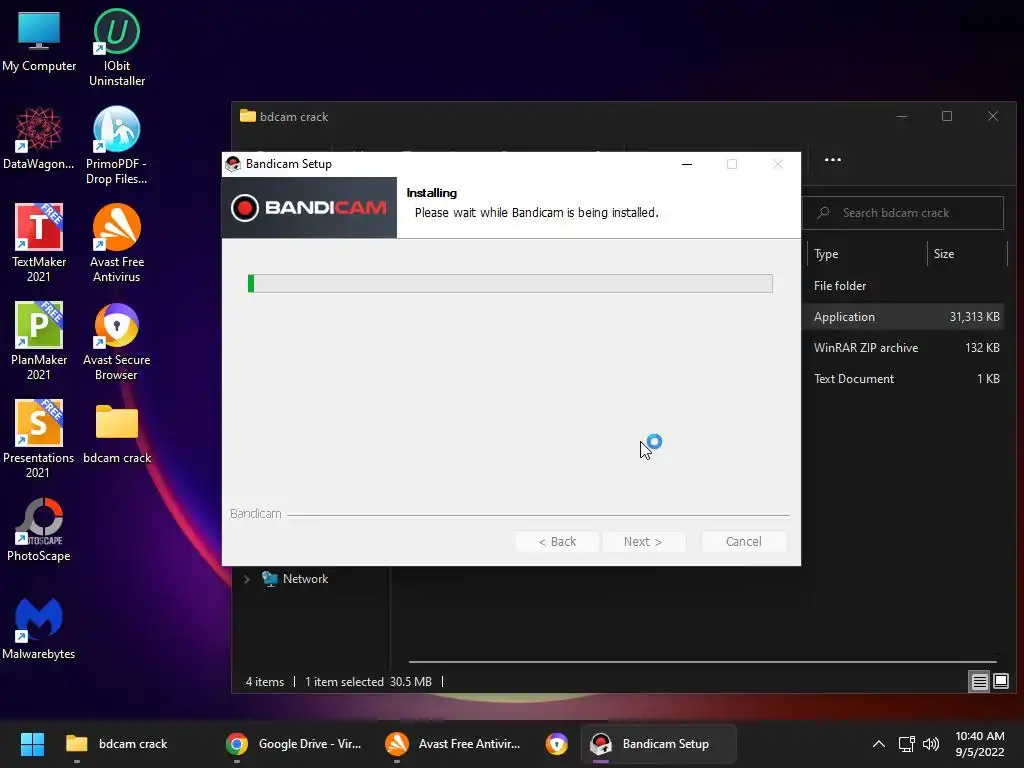
Task: Click Explorer horizontal scrollbar
Action: (x=702, y=662)
